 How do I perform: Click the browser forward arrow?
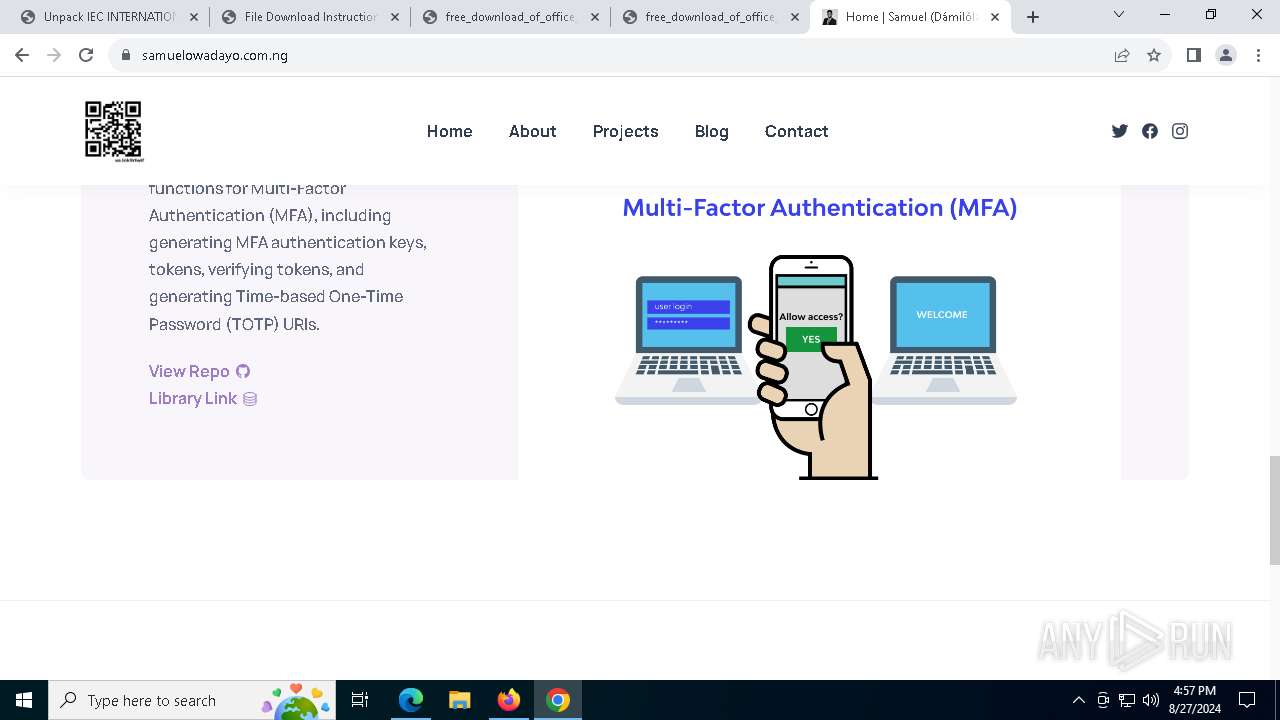(x=54, y=55)
